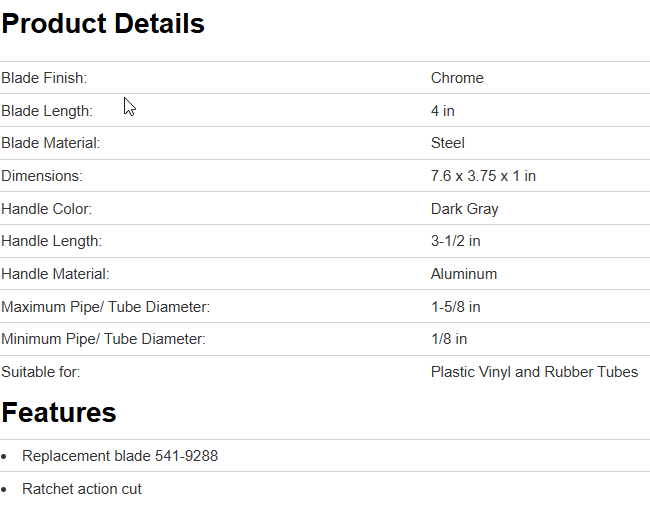Select the Steel blade material value
650x505 pixels.
coord(448,143)
